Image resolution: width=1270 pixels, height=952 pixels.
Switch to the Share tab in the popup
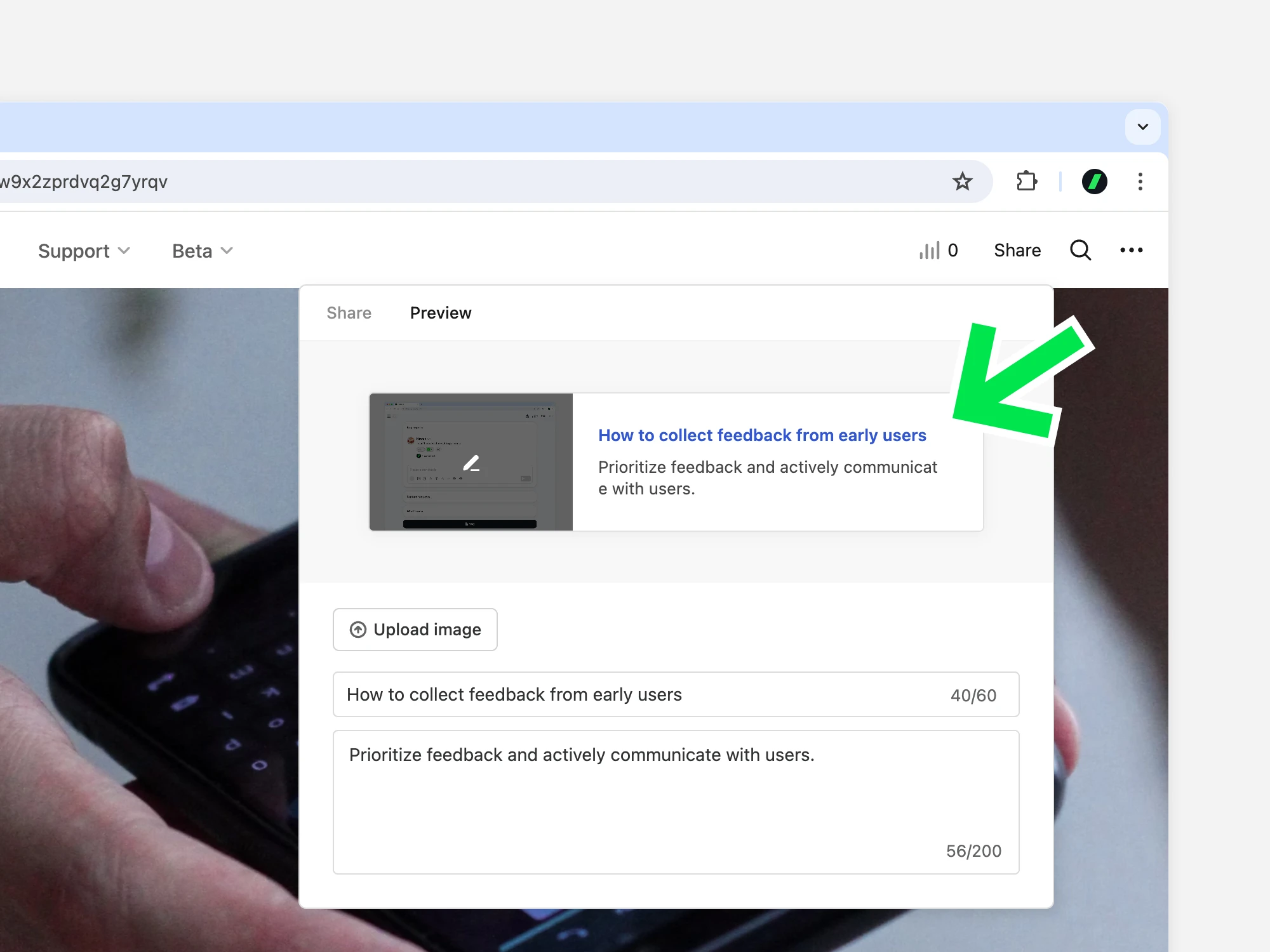pos(349,313)
